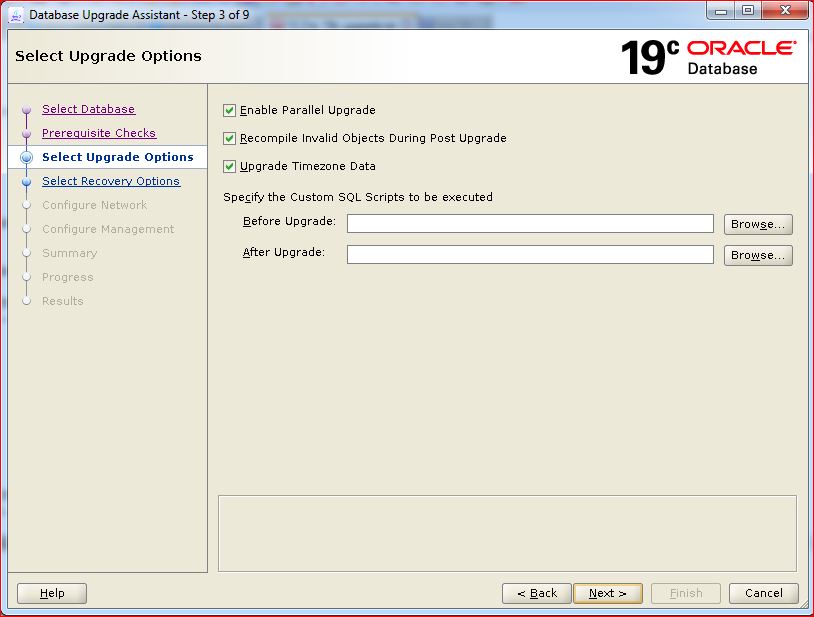Click the Java icon in the title bar
Viewport: 814px width, 617px height.
click(x=16, y=15)
